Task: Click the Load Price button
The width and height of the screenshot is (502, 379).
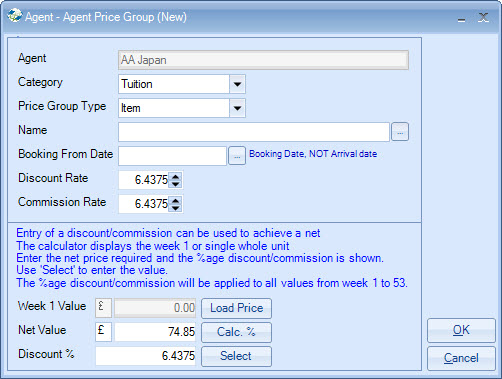Action: pyautogui.click(x=236, y=308)
